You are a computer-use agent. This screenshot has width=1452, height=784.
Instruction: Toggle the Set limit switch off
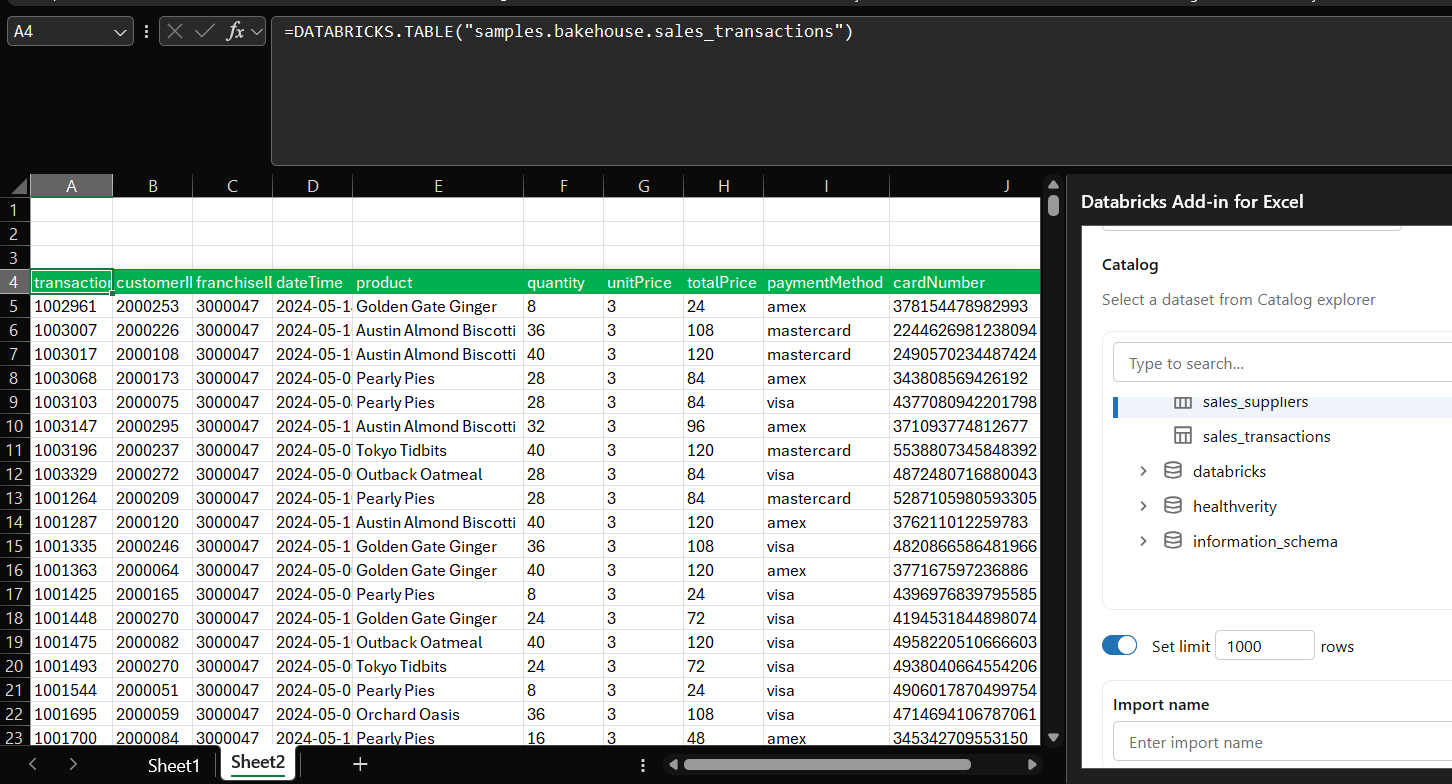click(1120, 646)
